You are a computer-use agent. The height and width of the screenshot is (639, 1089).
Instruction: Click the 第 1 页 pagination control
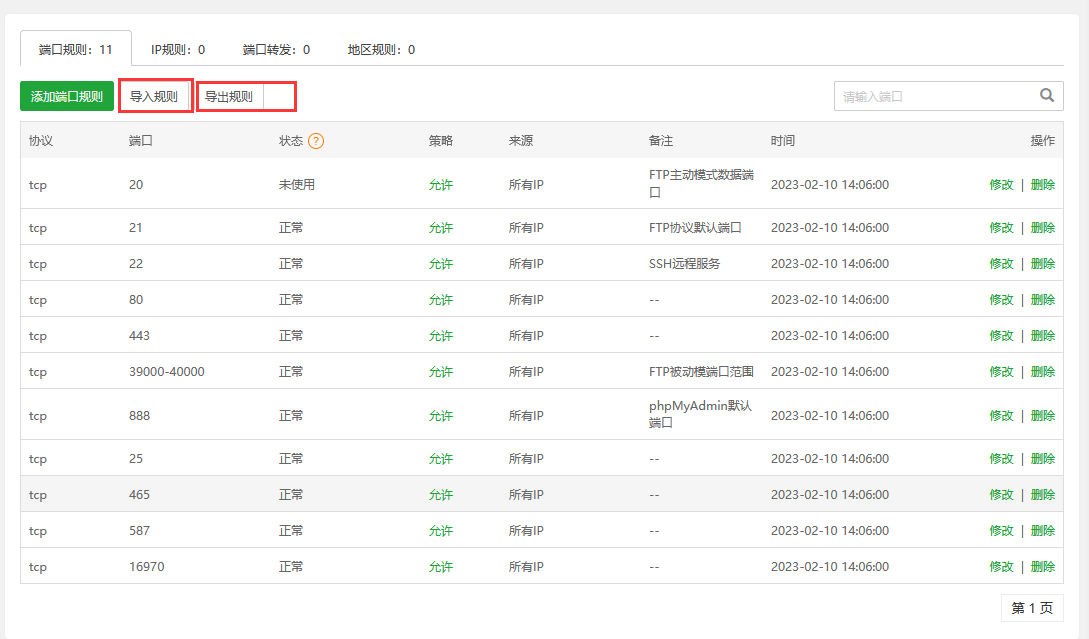1031,607
